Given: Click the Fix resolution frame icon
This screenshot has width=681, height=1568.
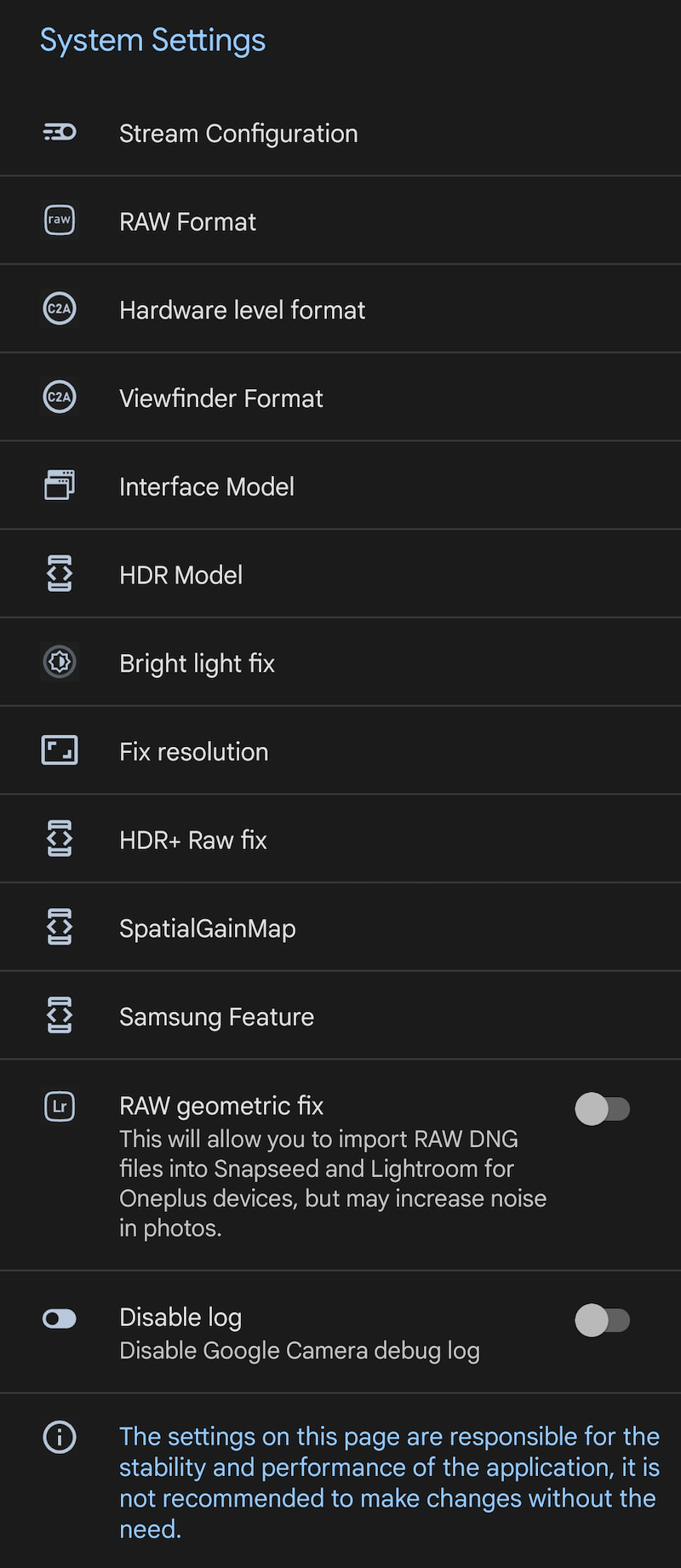Looking at the screenshot, I should 60,750.
